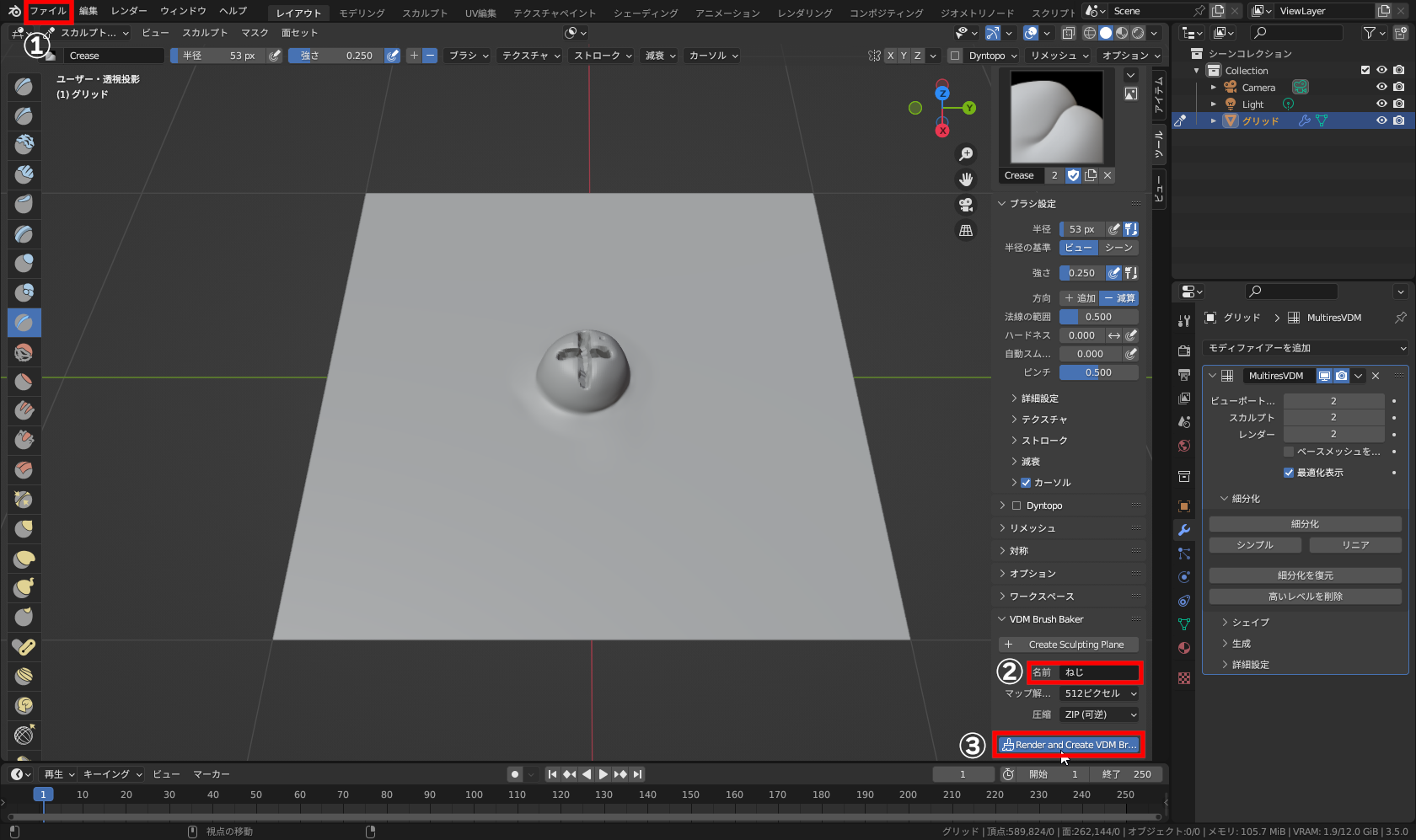Image resolution: width=1416 pixels, height=840 pixels.
Task: Click the 細分化 button in the modifier panel
Action: [x=1305, y=523]
